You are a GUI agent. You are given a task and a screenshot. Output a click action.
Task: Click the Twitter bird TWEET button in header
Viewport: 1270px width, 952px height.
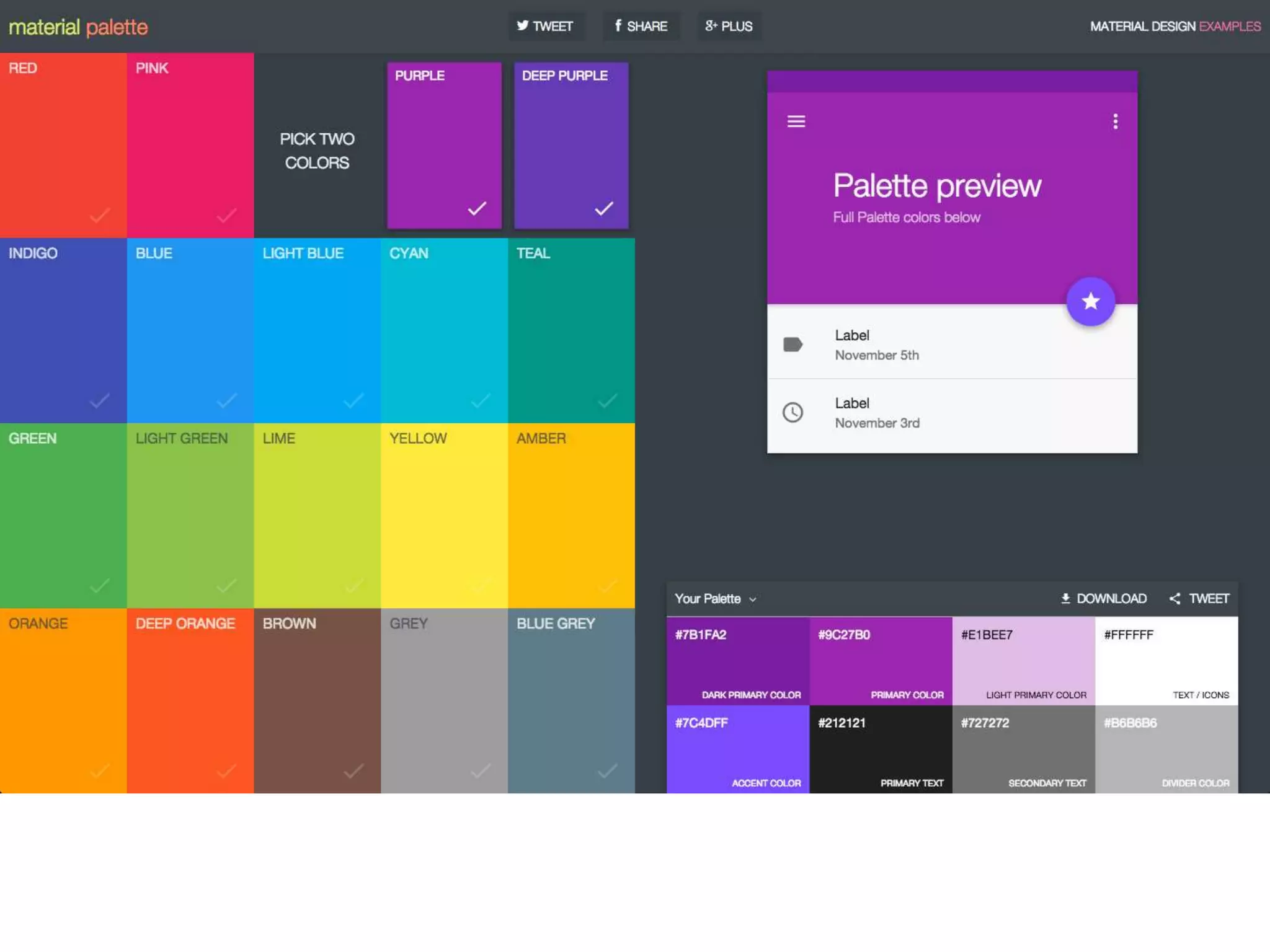coord(545,26)
